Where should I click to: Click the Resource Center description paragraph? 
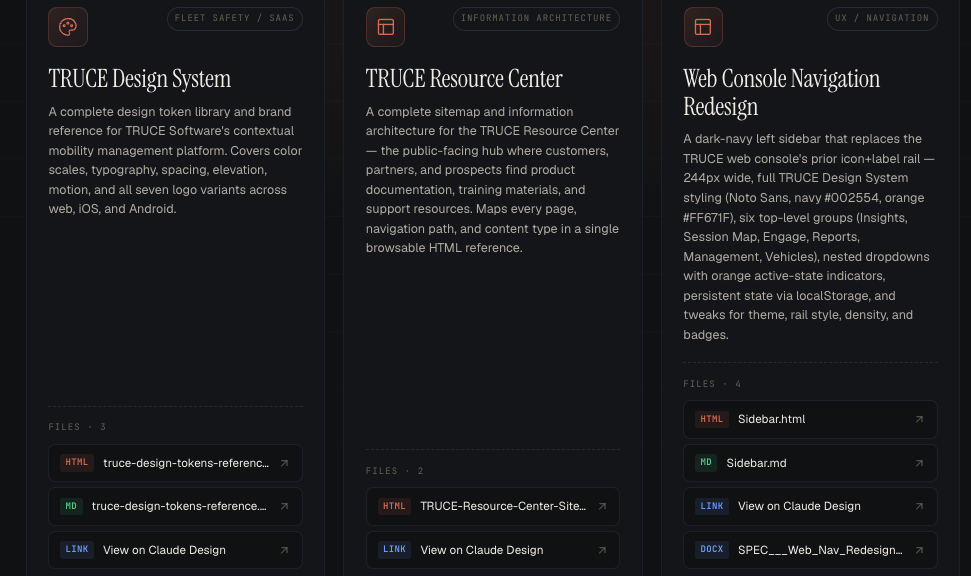tap(493, 180)
